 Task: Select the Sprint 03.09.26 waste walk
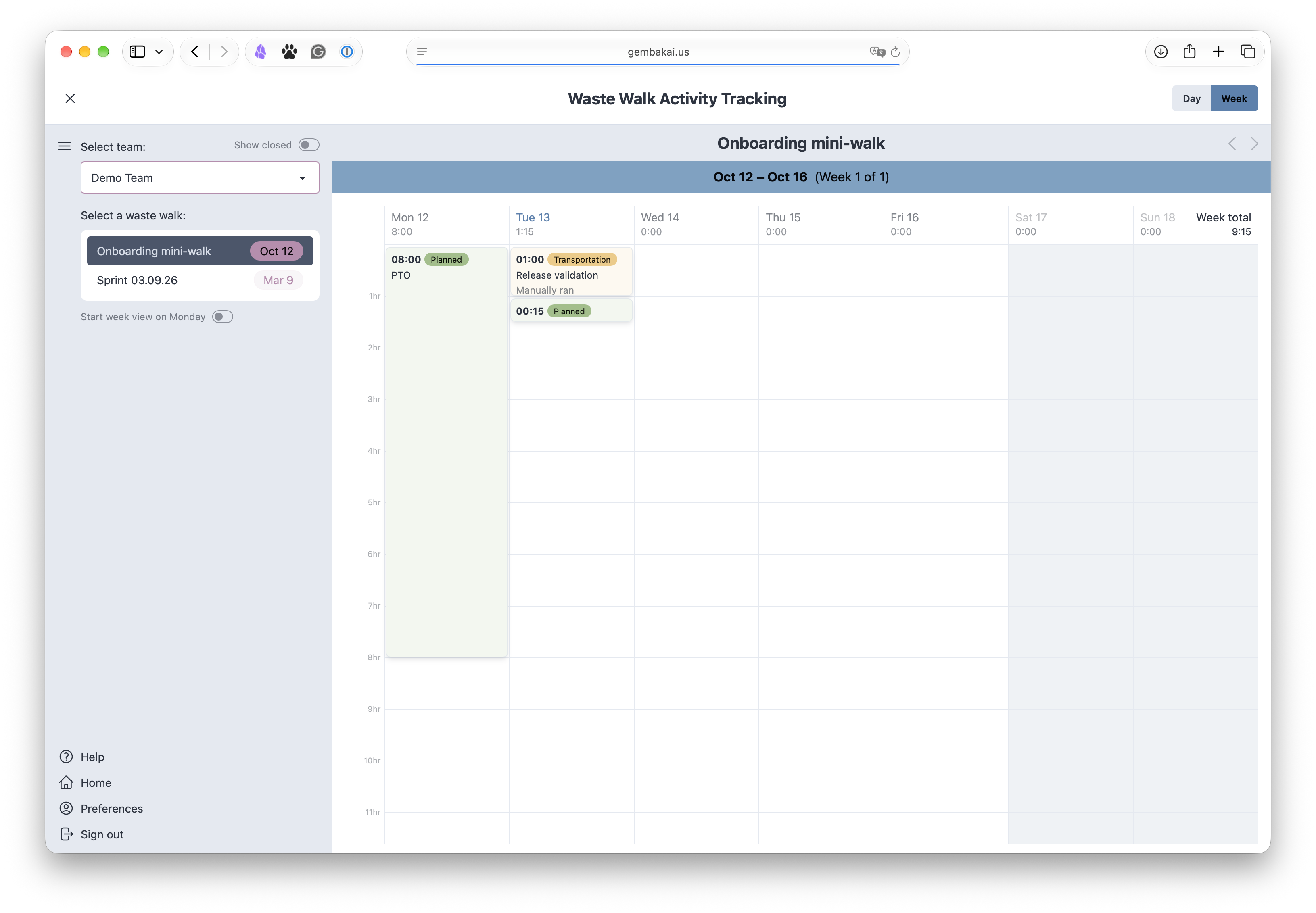(x=200, y=280)
